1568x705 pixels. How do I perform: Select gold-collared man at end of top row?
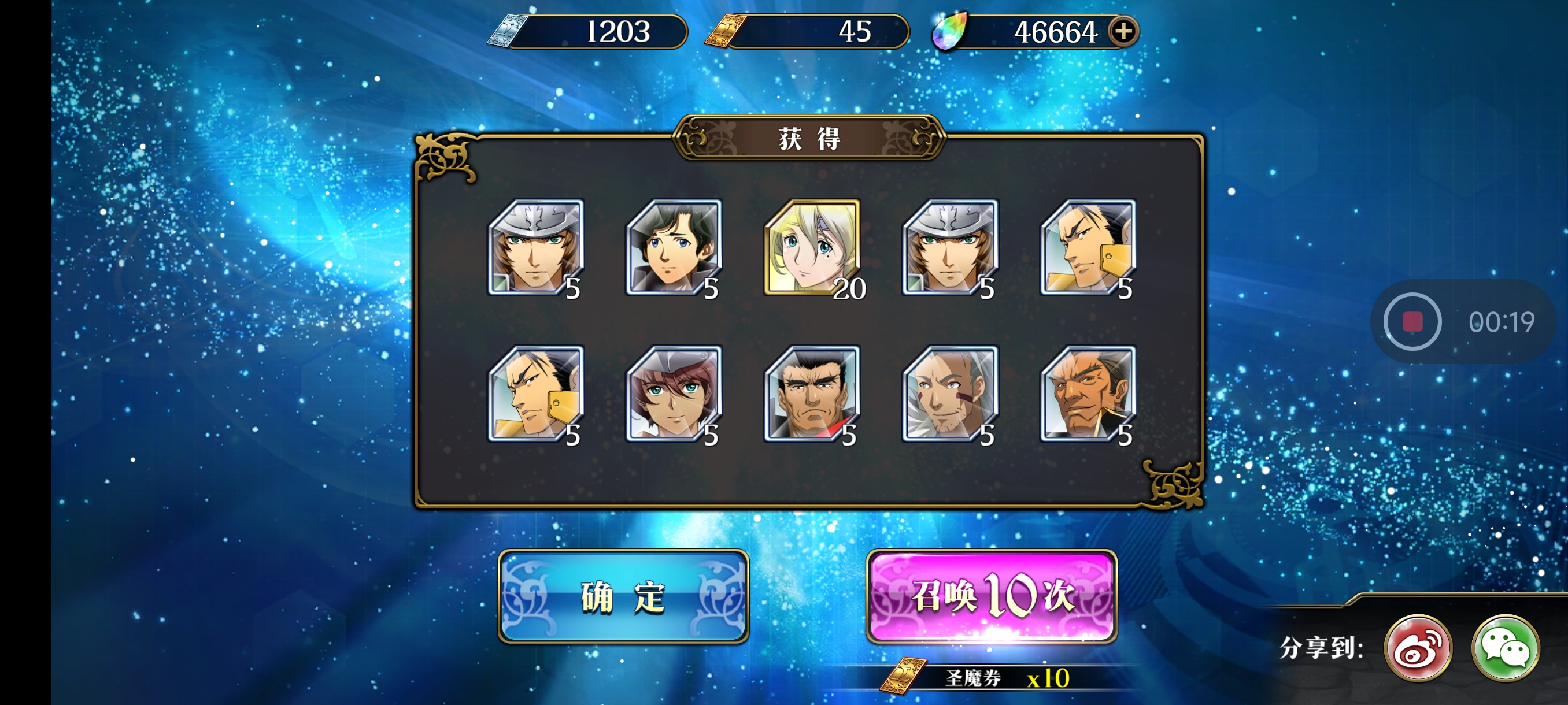(1088, 247)
